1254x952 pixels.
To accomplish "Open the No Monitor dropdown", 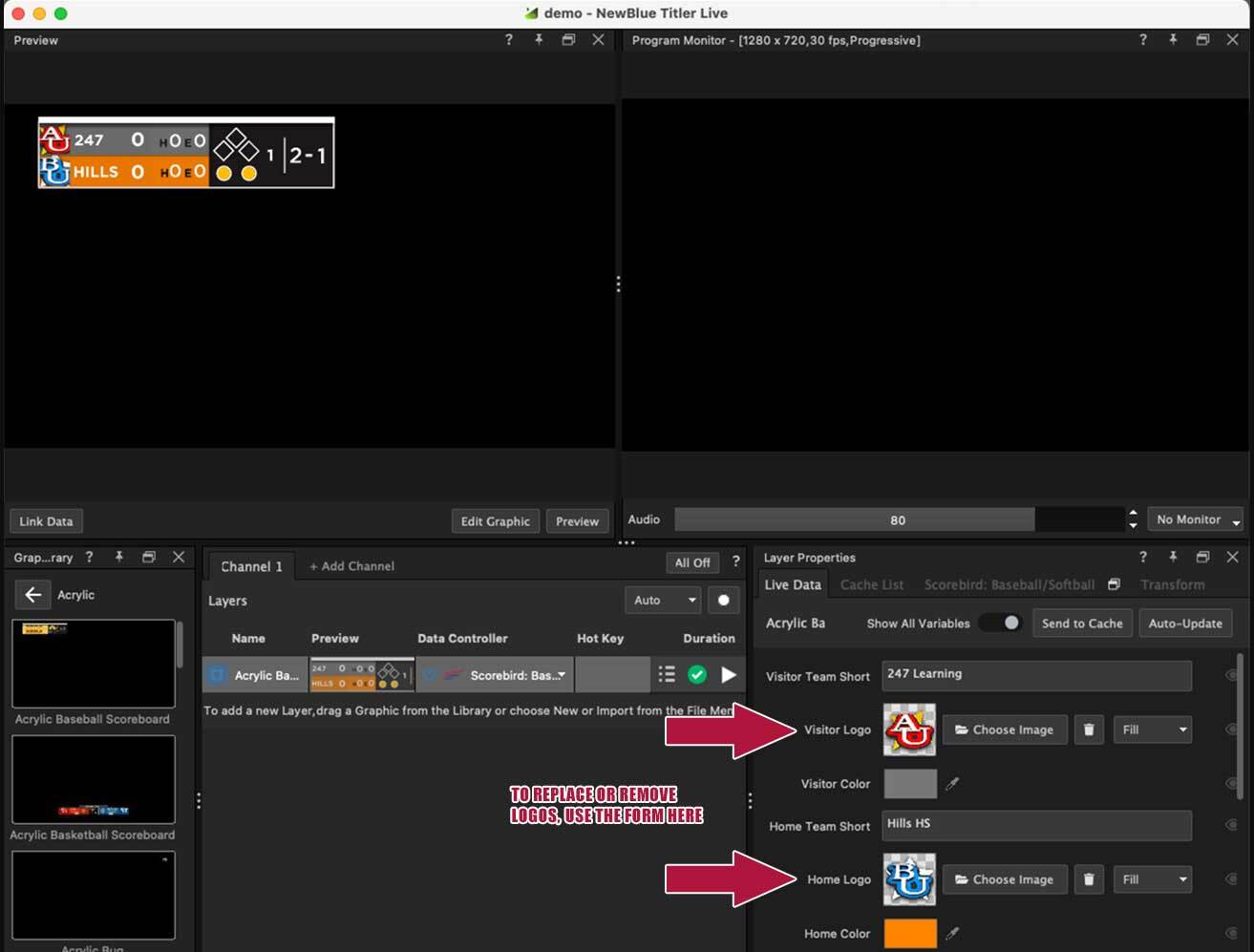I will 1196,519.
